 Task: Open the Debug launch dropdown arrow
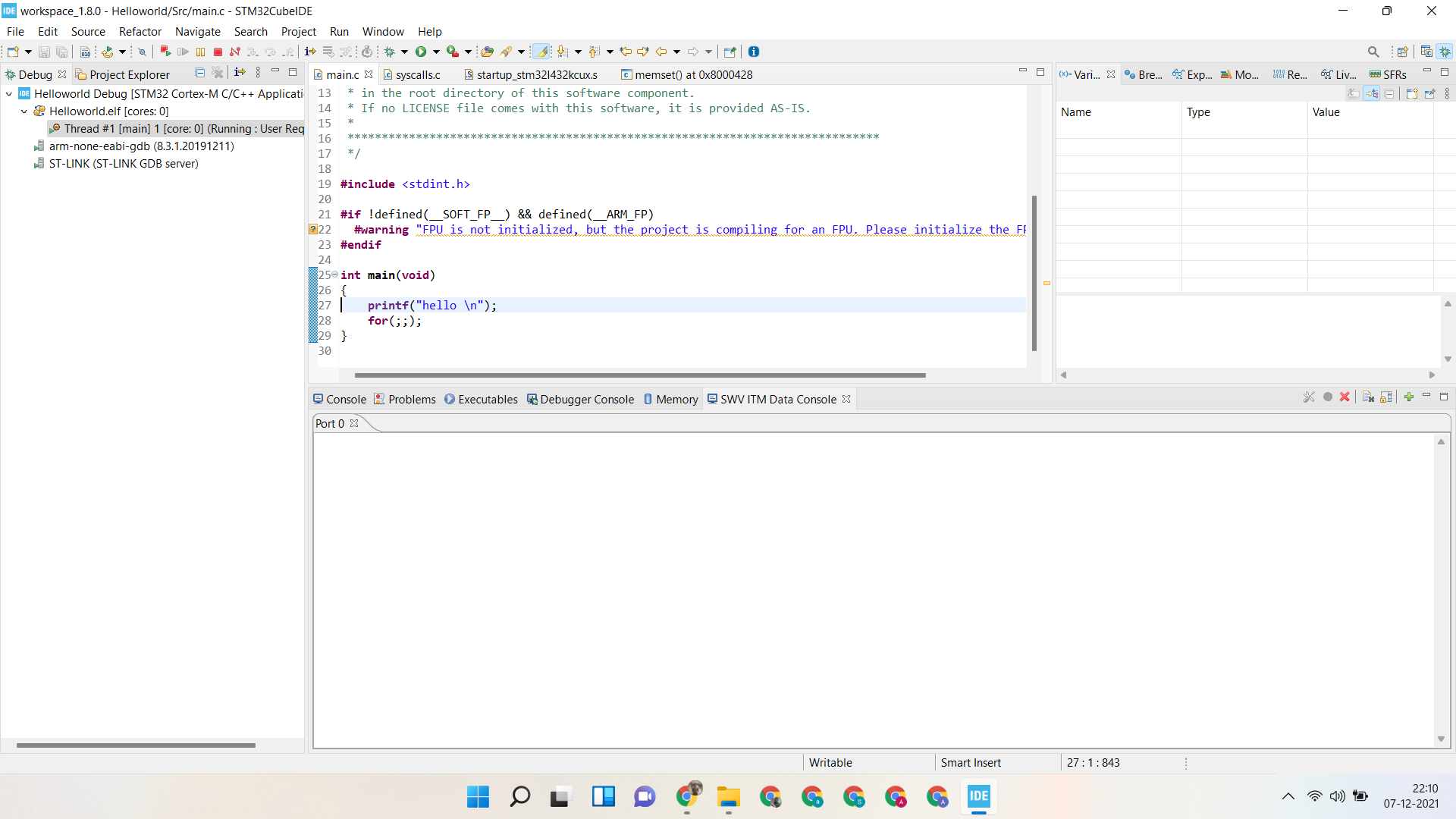[x=404, y=52]
